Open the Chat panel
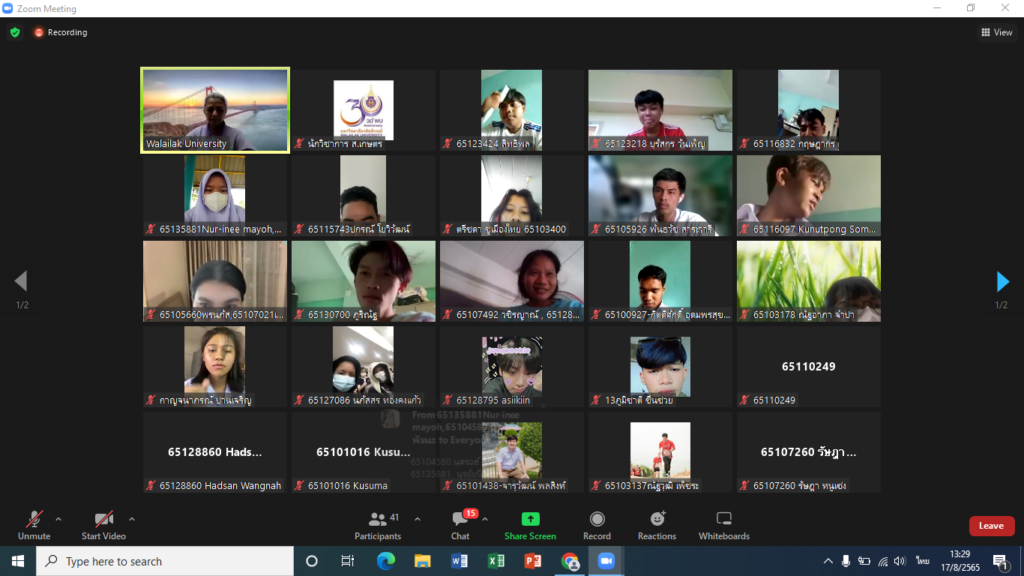This screenshot has height=576, width=1024. click(x=460, y=524)
